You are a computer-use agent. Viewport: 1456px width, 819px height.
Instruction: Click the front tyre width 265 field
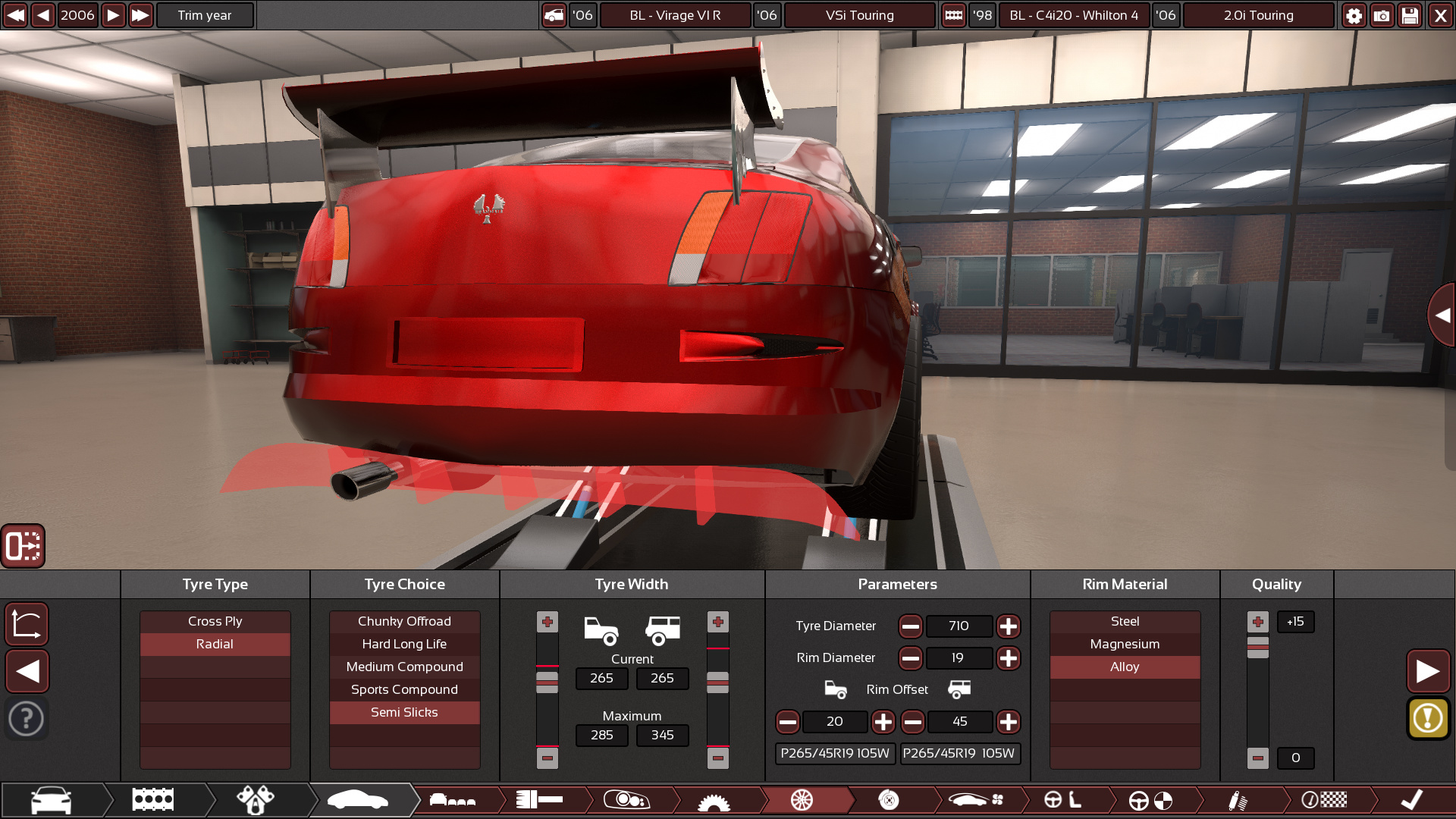pos(601,678)
